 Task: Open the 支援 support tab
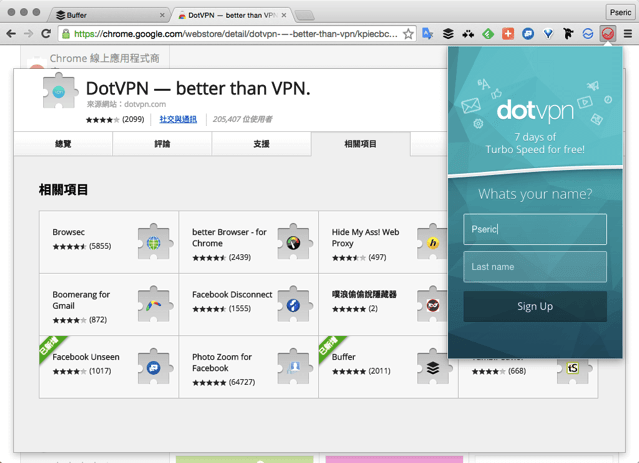pyautogui.click(x=261, y=144)
